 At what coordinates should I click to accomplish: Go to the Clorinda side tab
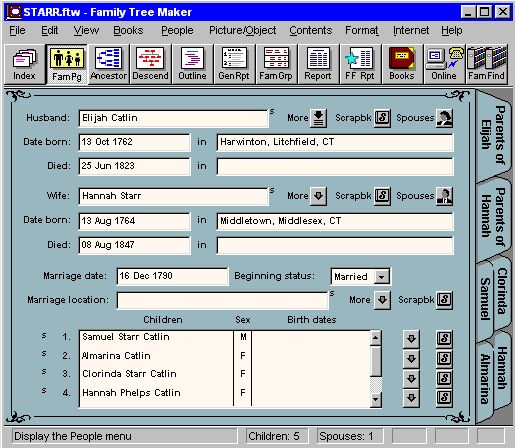(502, 291)
